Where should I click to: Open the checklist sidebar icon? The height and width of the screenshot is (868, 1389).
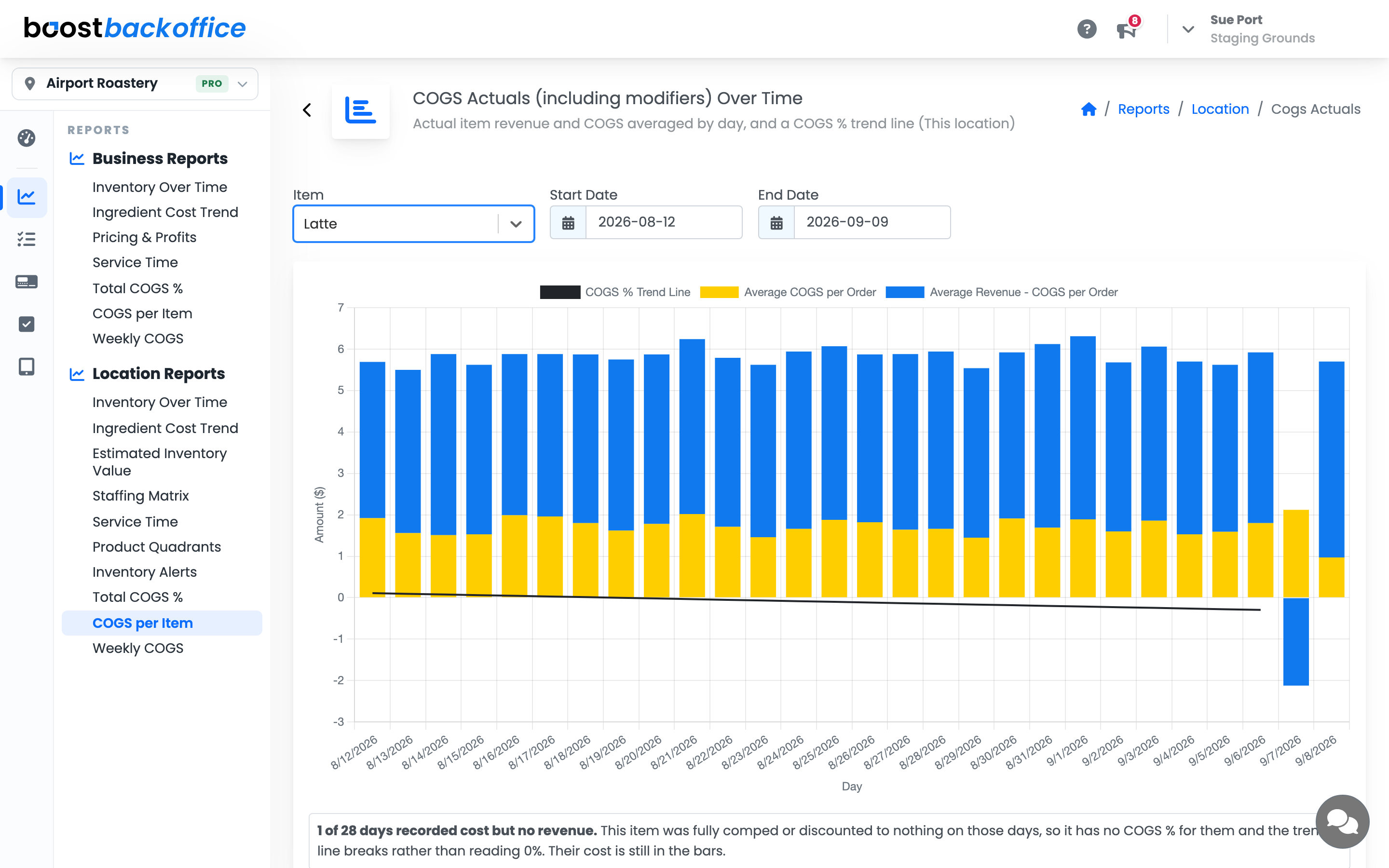[x=27, y=239]
